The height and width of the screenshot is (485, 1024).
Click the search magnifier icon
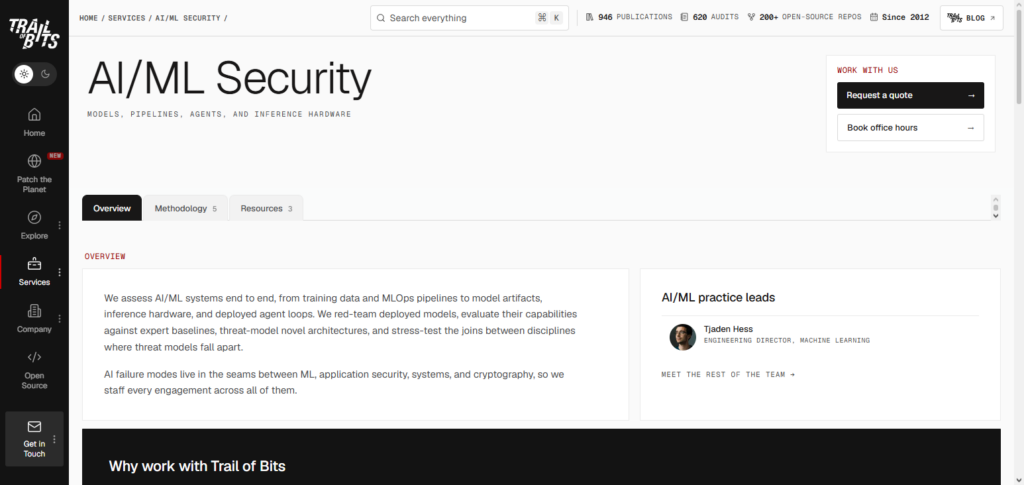(x=381, y=18)
